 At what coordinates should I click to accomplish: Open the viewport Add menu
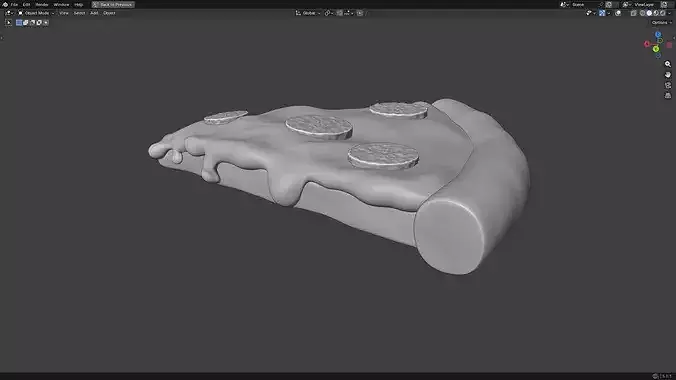[94, 13]
